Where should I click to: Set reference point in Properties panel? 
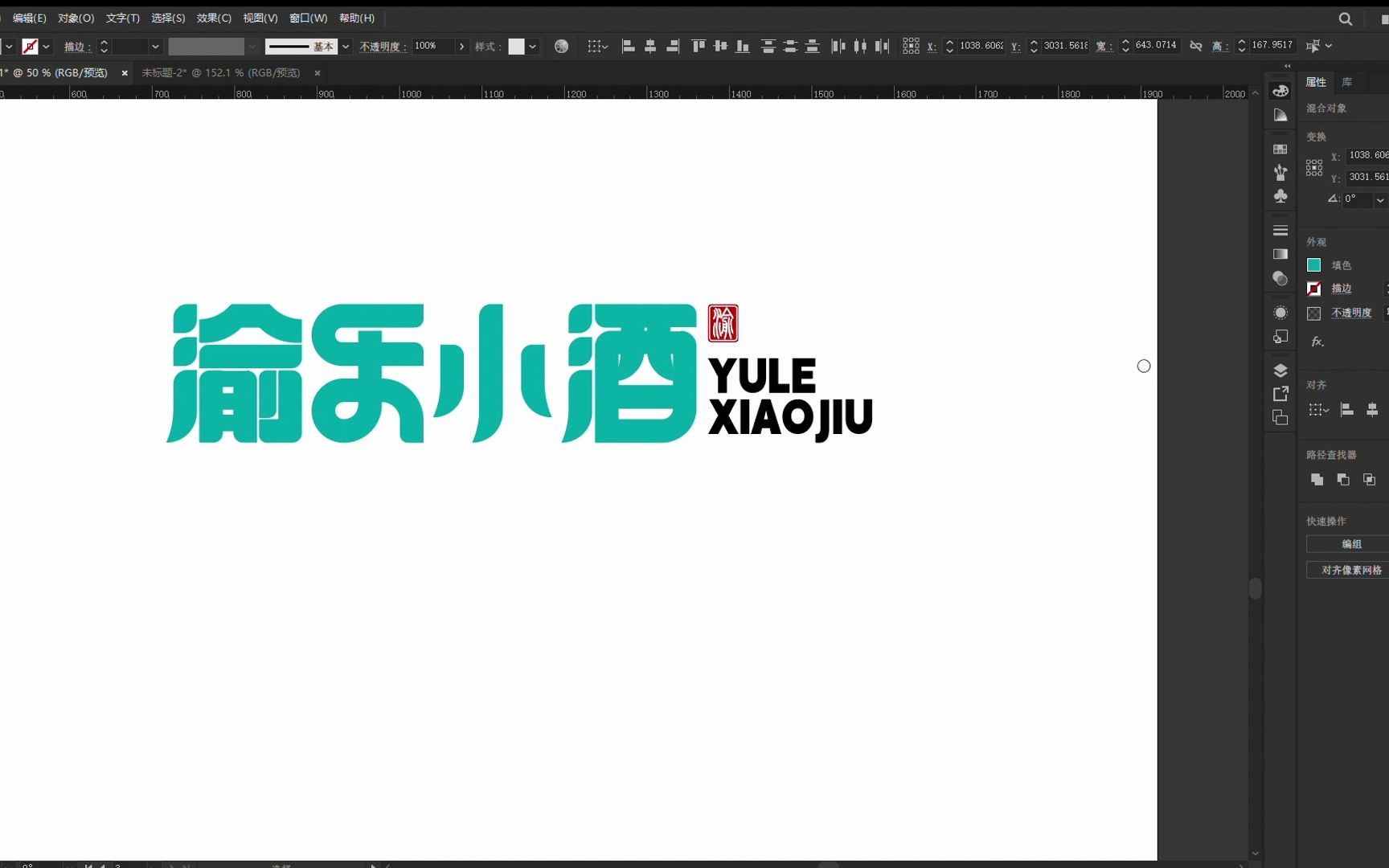[1314, 167]
